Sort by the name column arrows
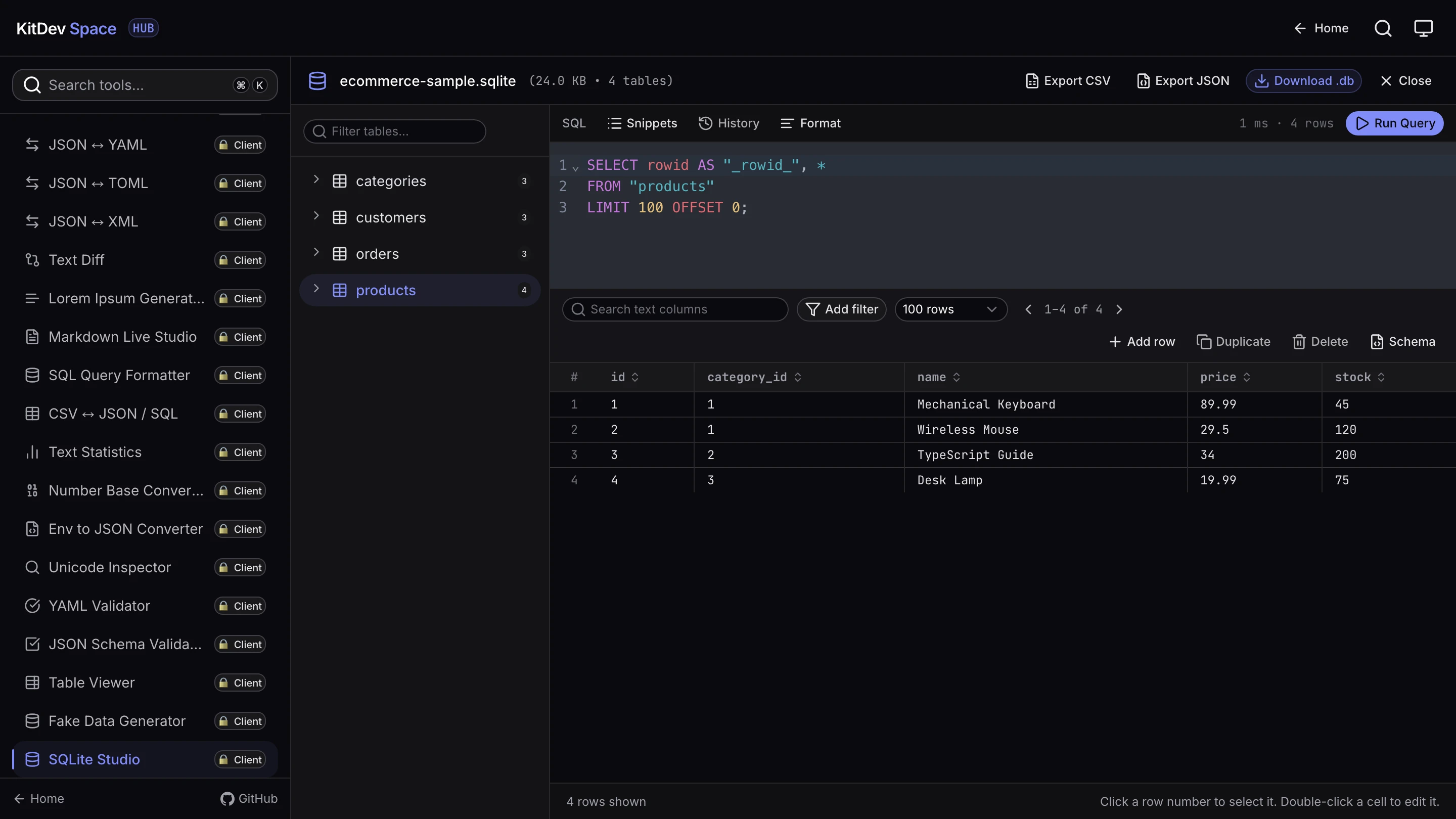Image resolution: width=1456 pixels, height=819 pixels. tap(957, 377)
